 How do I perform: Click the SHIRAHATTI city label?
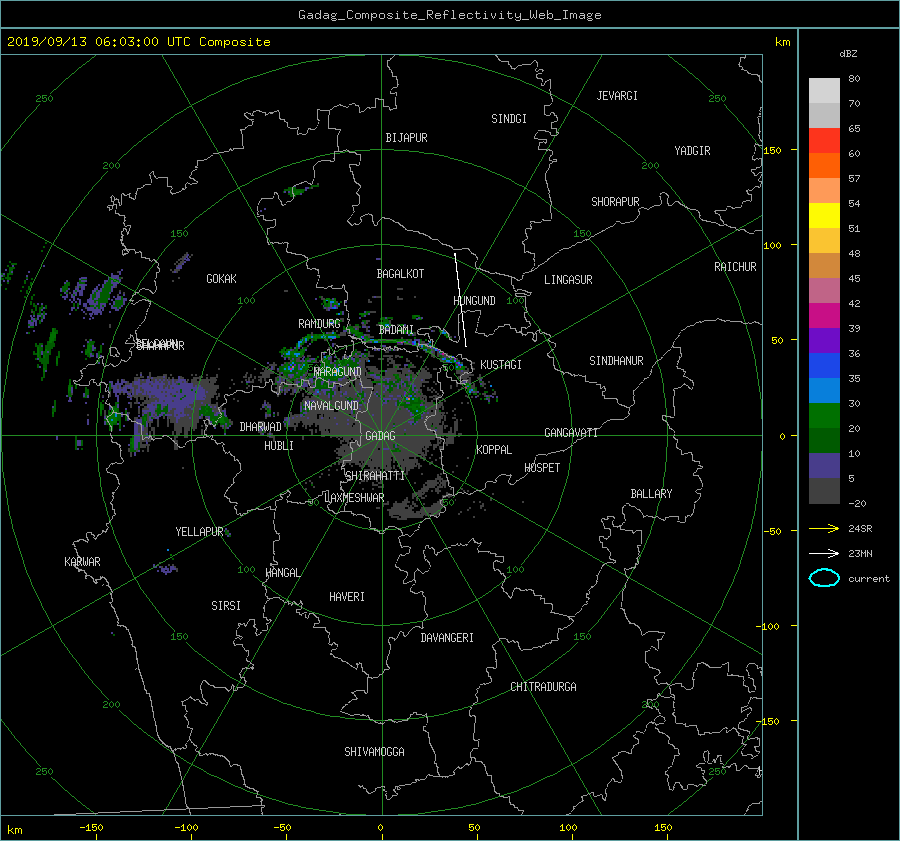point(375,476)
